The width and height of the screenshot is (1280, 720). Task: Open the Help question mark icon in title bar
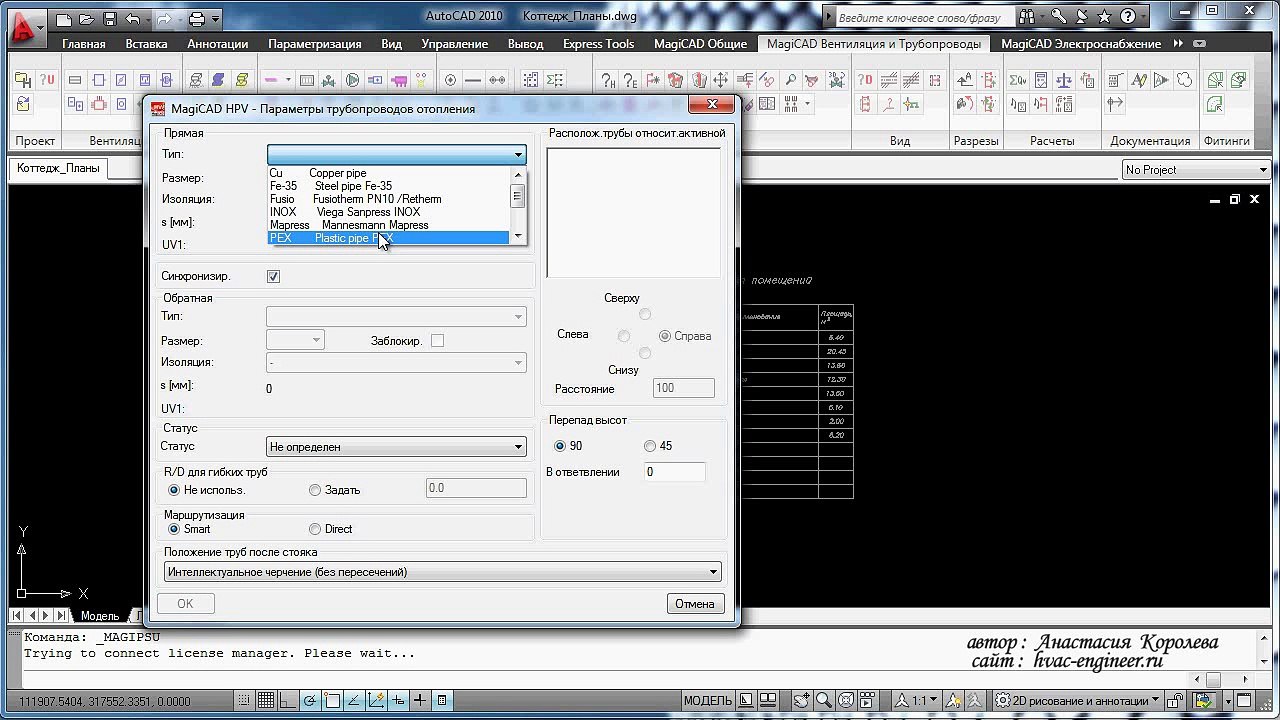[x=1127, y=17]
